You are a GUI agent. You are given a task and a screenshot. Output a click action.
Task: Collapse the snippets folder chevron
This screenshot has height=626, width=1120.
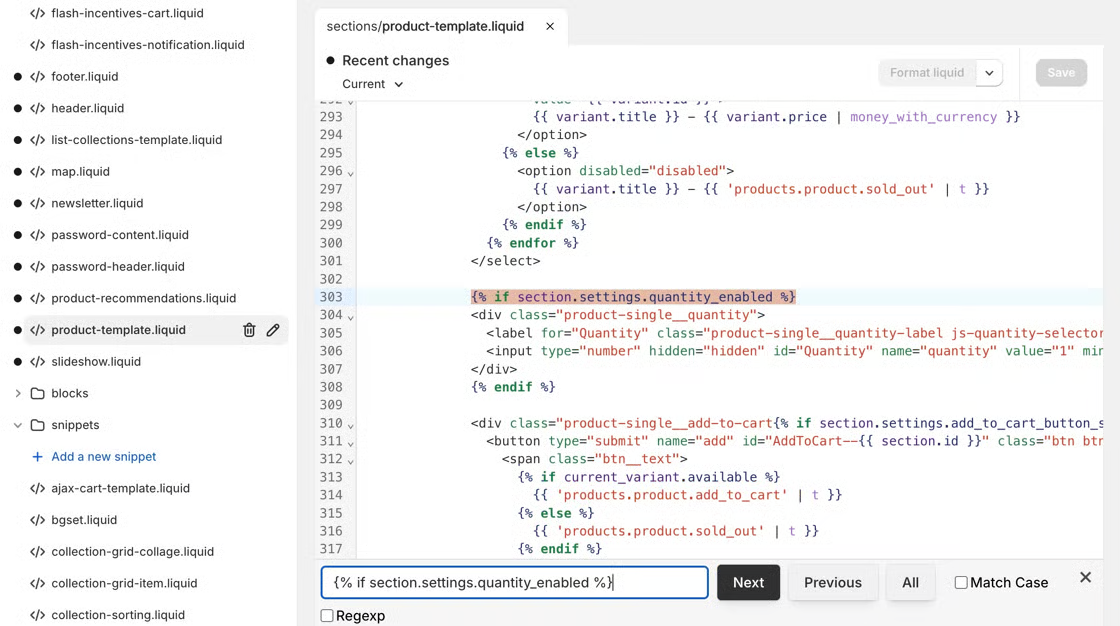coord(17,425)
